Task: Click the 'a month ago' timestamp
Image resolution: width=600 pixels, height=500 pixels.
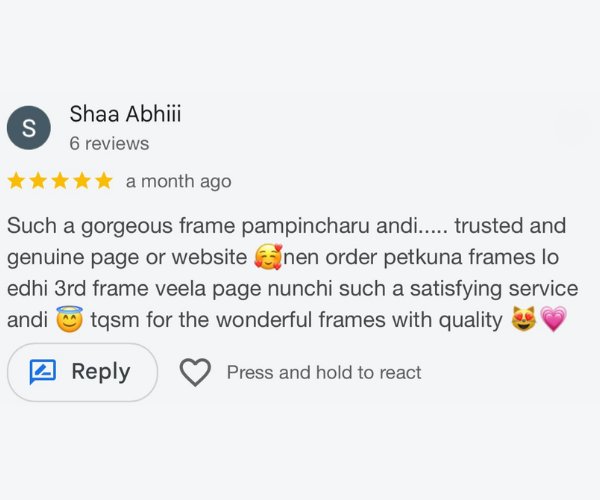Action: click(x=178, y=182)
